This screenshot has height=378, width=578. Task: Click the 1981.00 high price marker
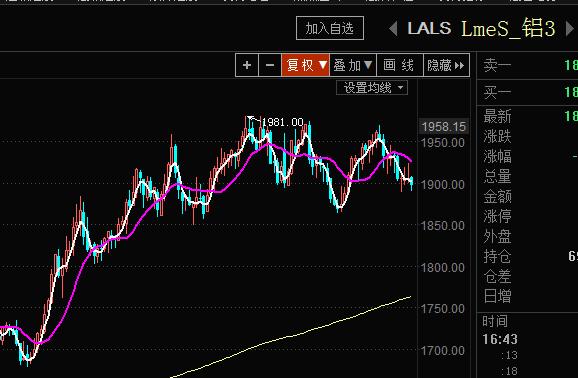point(282,122)
